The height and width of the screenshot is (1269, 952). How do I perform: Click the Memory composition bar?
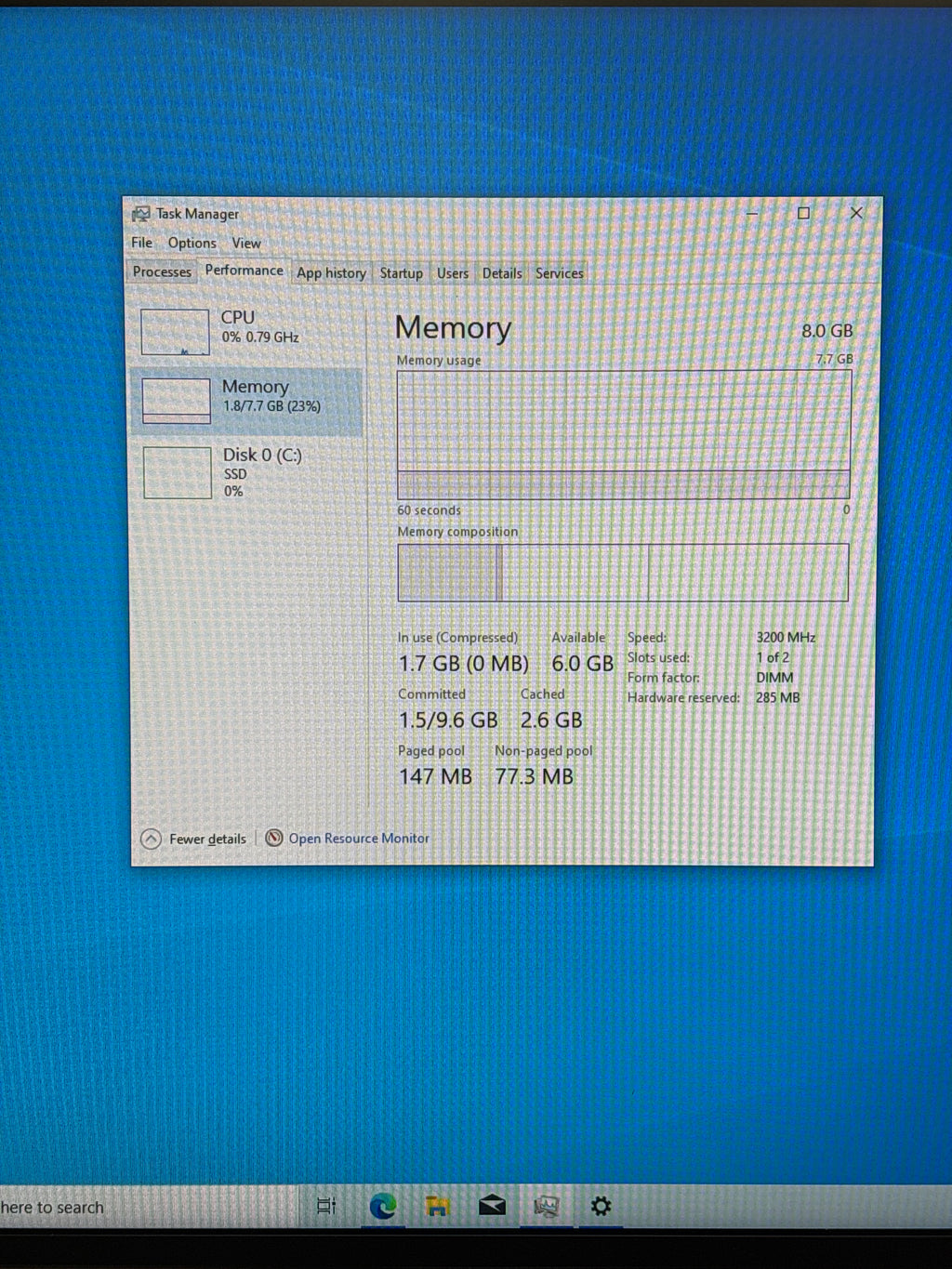(x=623, y=572)
